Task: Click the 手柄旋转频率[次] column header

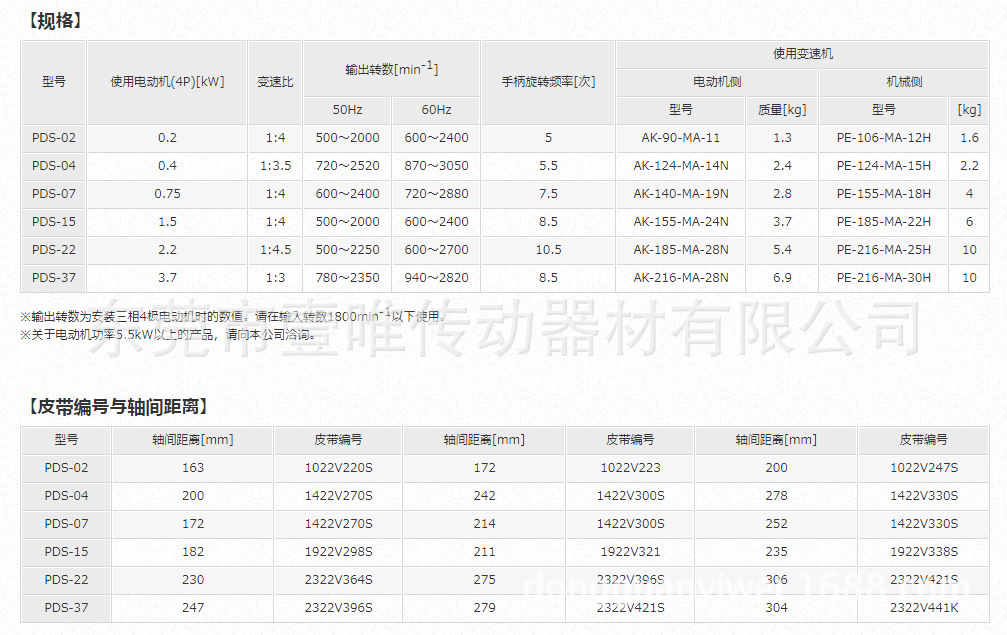Action: 548,82
